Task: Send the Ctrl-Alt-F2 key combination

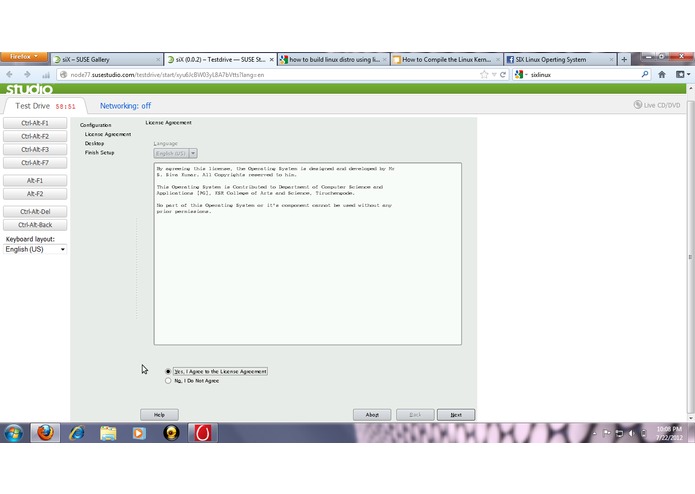Action: coord(35,136)
